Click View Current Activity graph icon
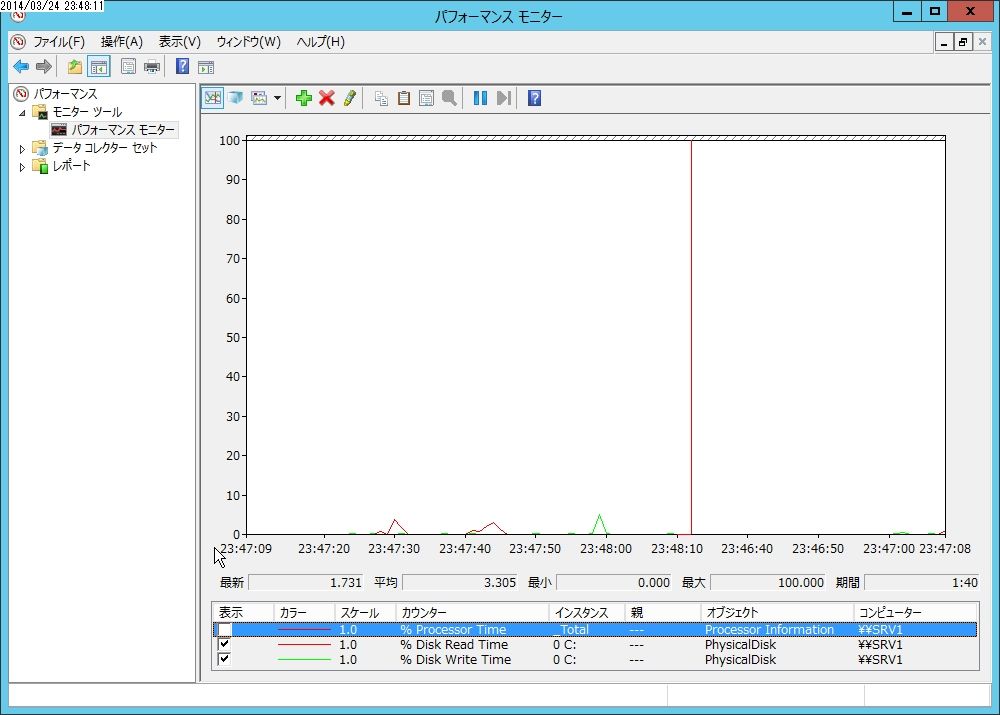1000x715 pixels. (213, 98)
